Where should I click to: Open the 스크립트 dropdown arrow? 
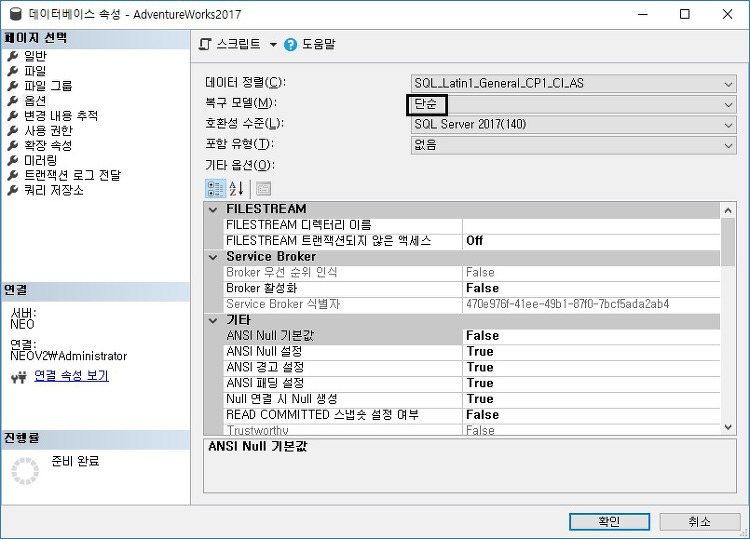coord(273,45)
